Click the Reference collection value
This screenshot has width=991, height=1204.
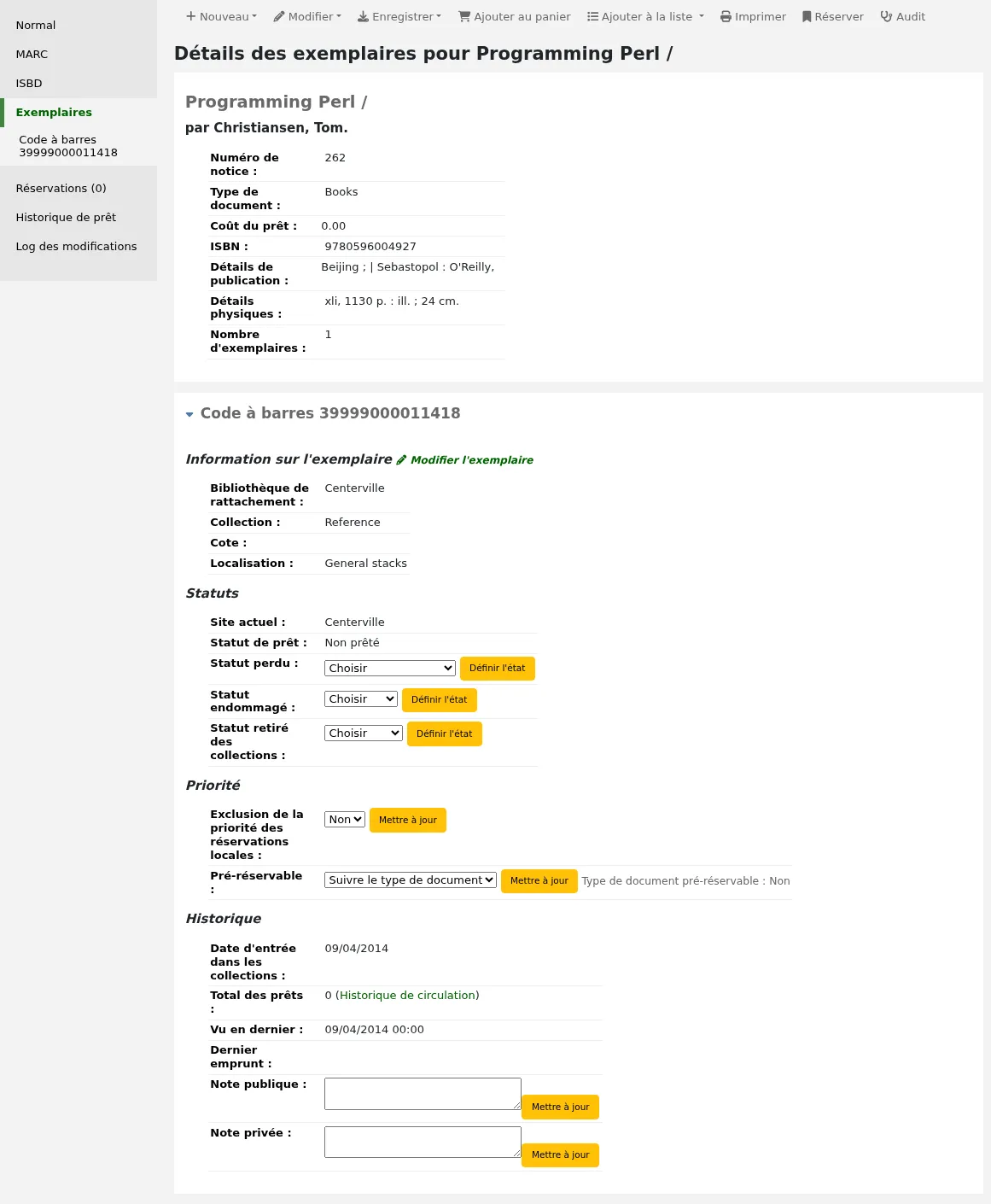353,523
